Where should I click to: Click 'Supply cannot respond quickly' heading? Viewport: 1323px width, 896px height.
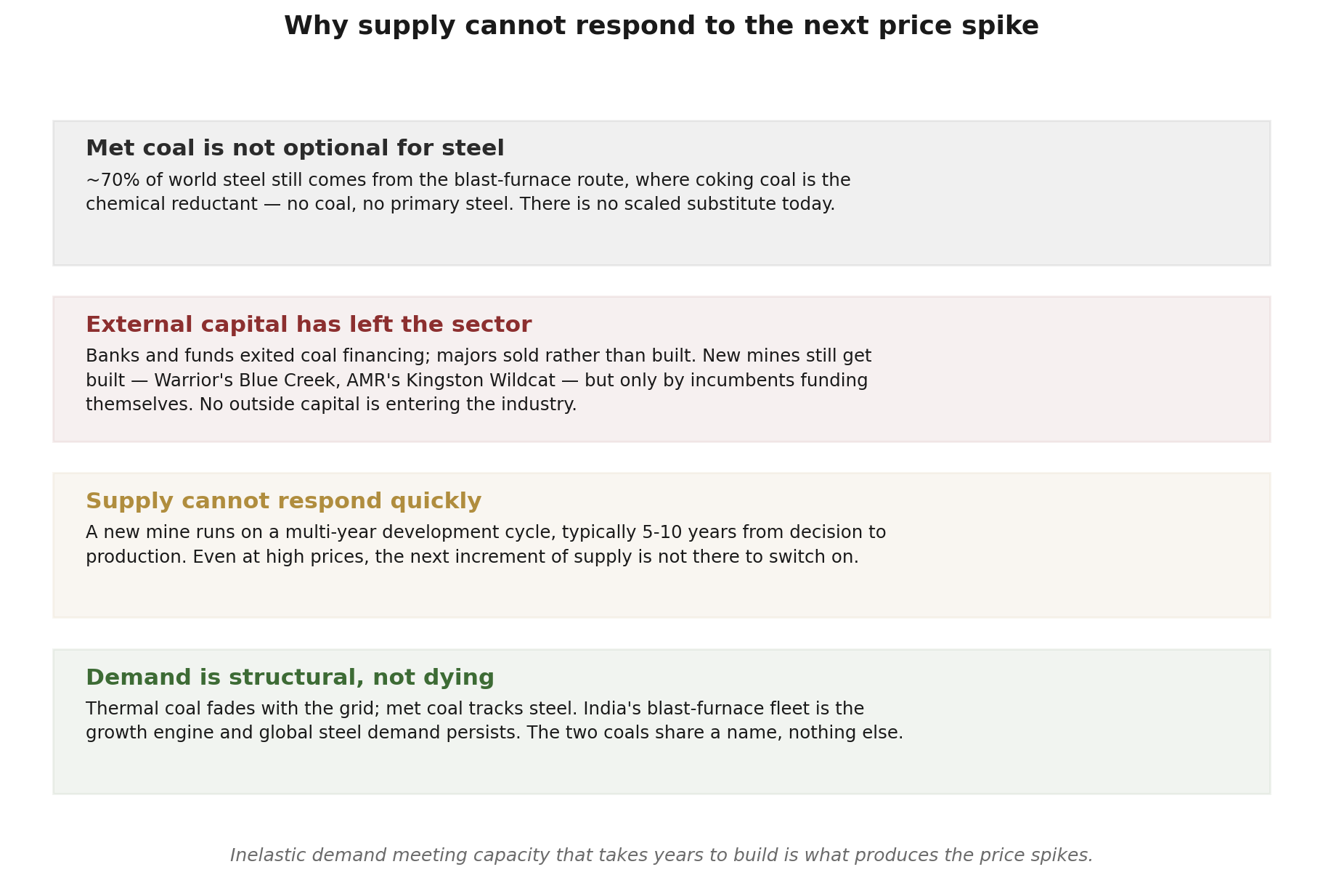click(284, 501)
